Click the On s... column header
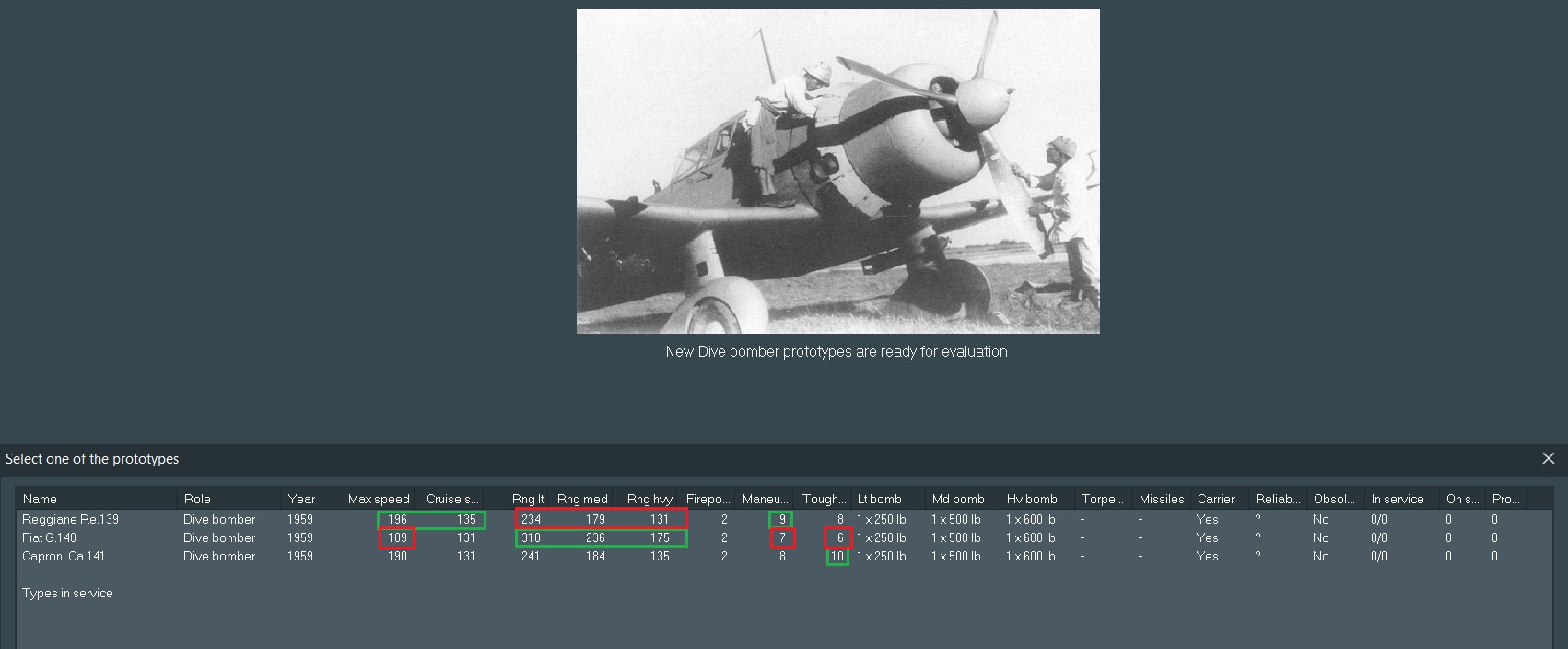This screenshot has width=1568, height=649. tap(1464, 499)
